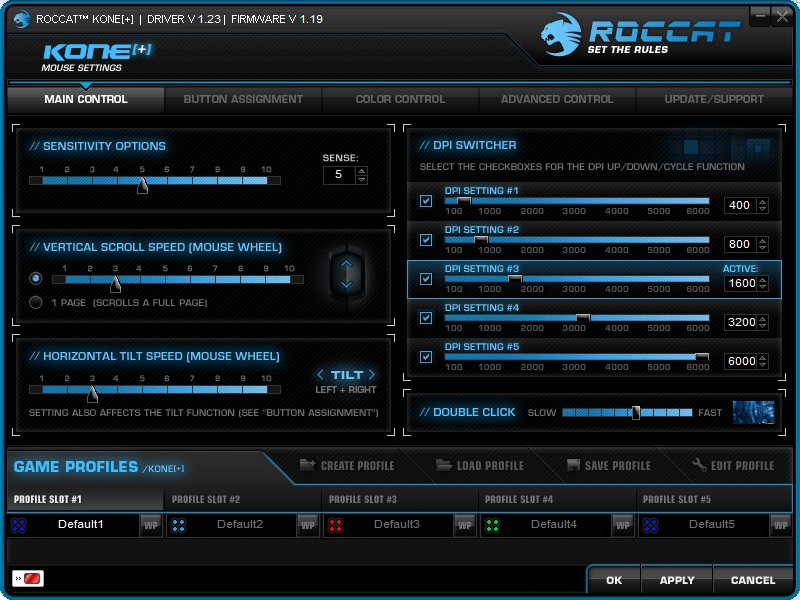Click the Roccat cat icon in the title bar
Screen dimensions: 800x600
(21, 19)
